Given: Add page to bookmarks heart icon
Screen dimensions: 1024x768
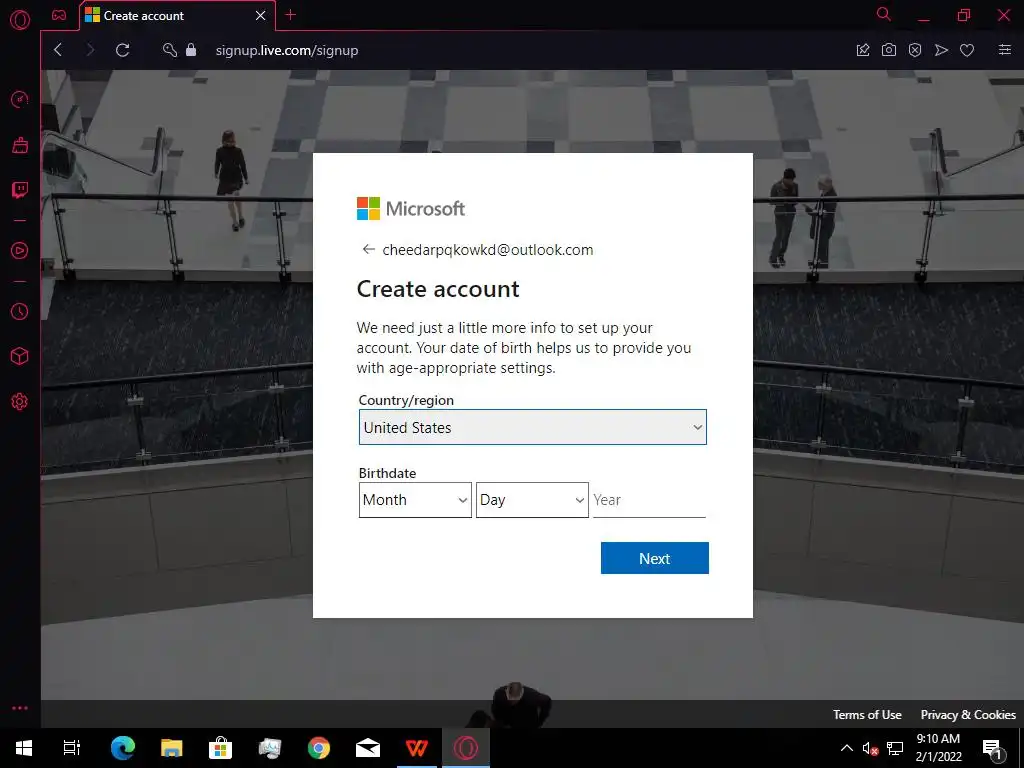Looking at the screenshot, I should point(967,50).
